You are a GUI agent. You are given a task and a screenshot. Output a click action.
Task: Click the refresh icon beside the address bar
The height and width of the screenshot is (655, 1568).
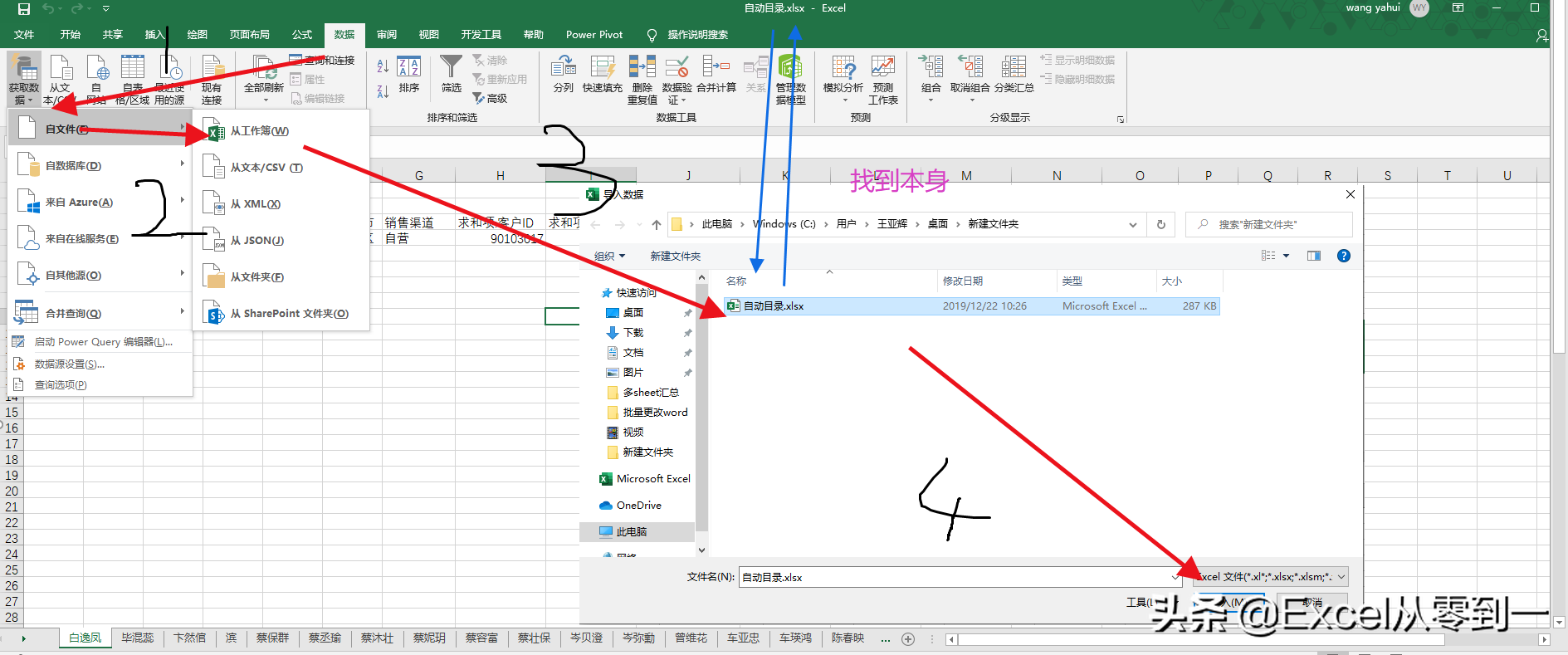[1160, 224]
